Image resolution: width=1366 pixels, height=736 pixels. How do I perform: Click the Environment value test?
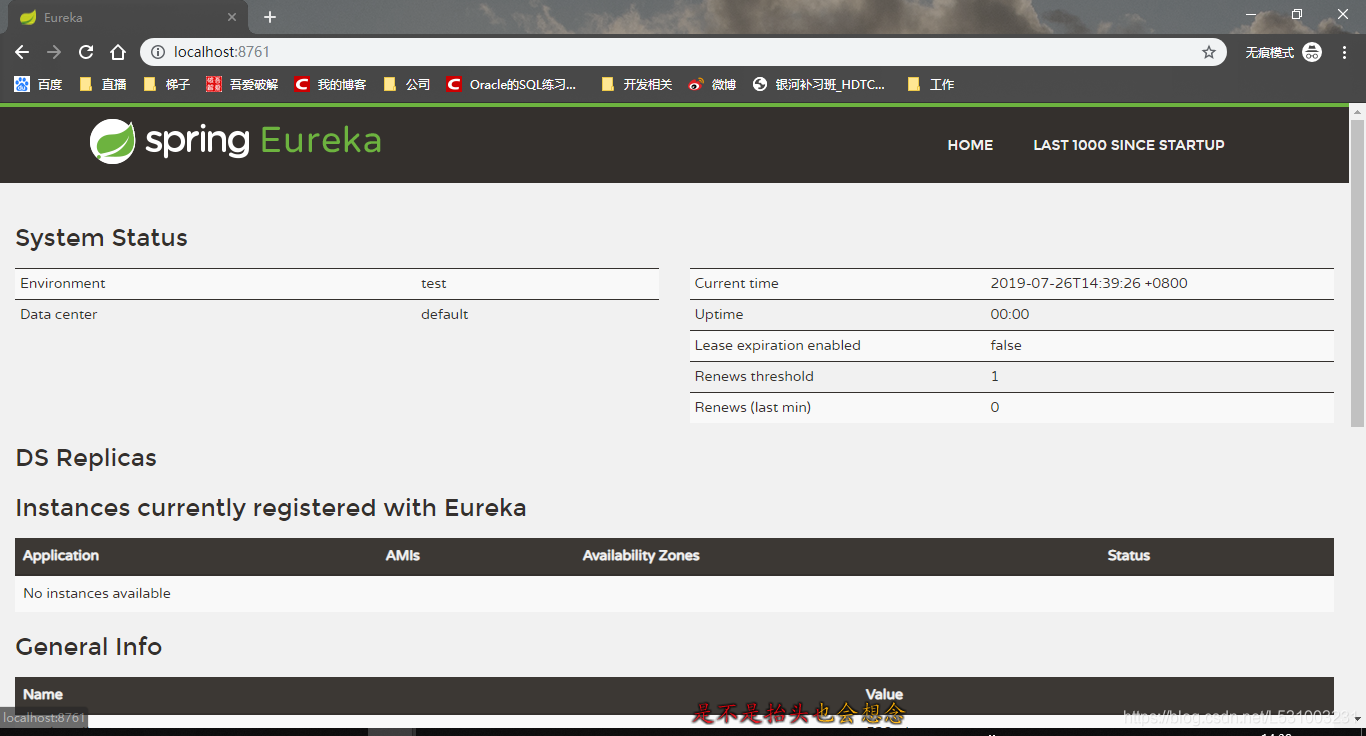pyautogui.click(x=433, y=284)
